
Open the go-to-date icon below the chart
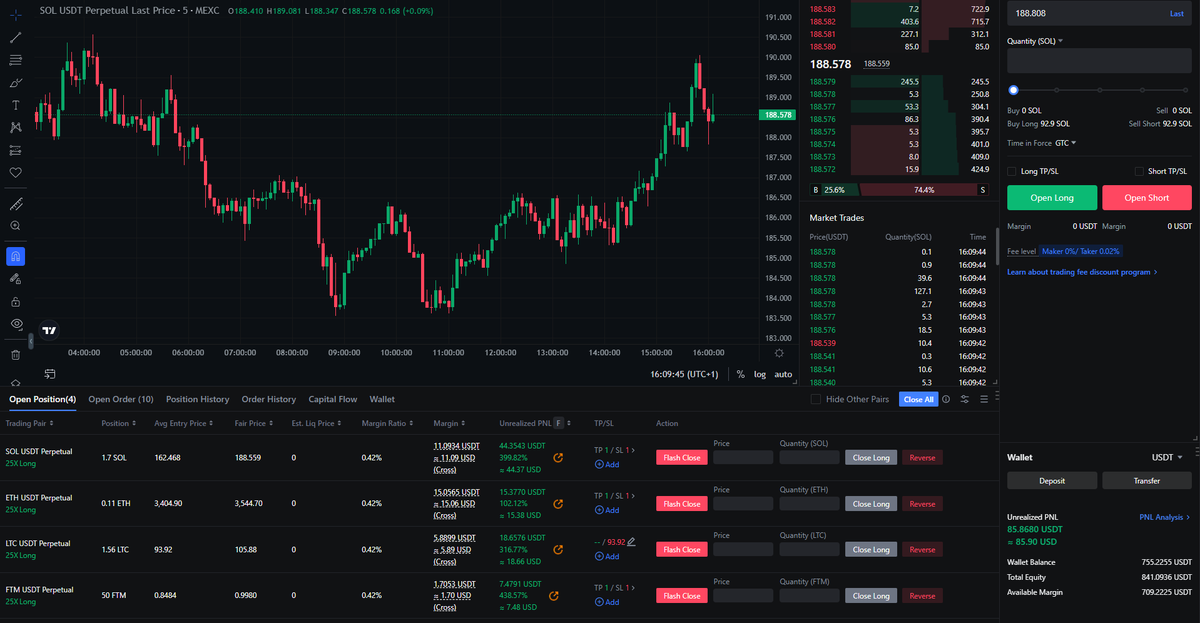[49, 373]
